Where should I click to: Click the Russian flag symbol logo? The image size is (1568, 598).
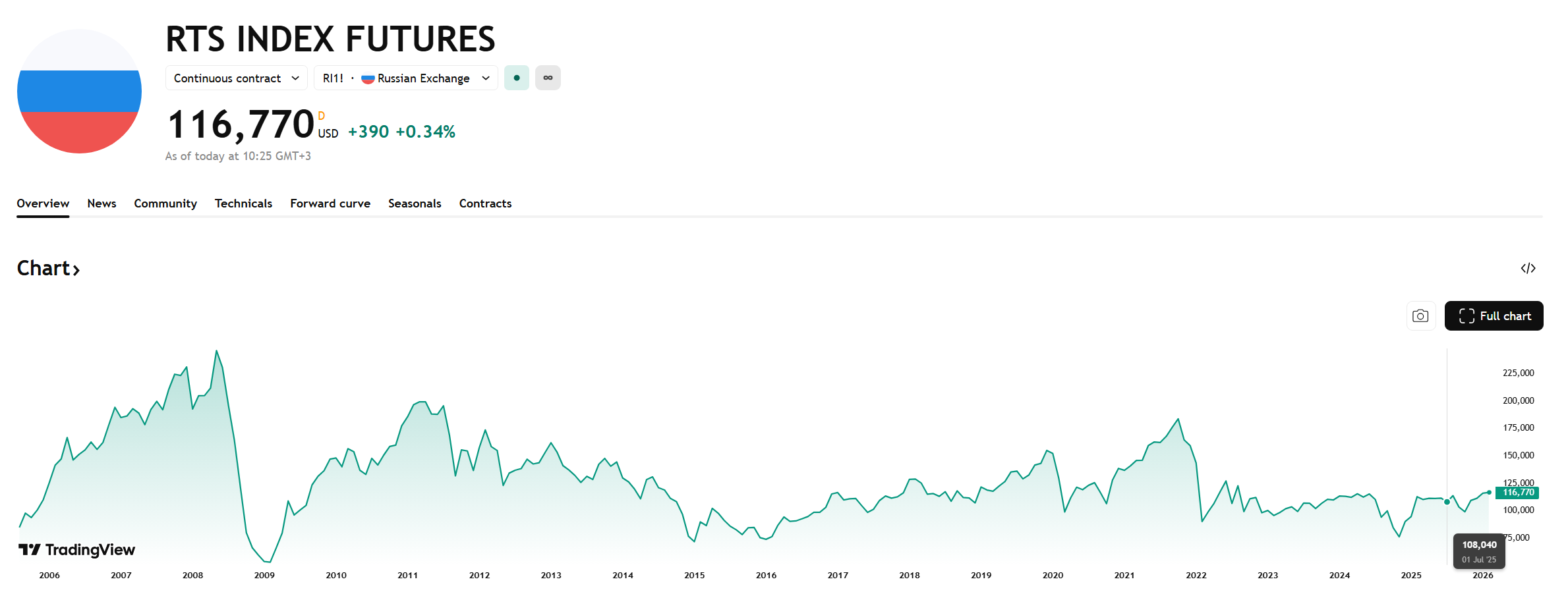(x=79, y=92)
